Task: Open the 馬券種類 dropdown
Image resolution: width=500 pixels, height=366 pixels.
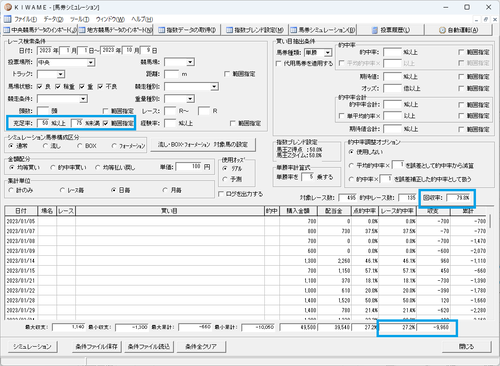Action: pyautogui.click(x=328, y=53)
